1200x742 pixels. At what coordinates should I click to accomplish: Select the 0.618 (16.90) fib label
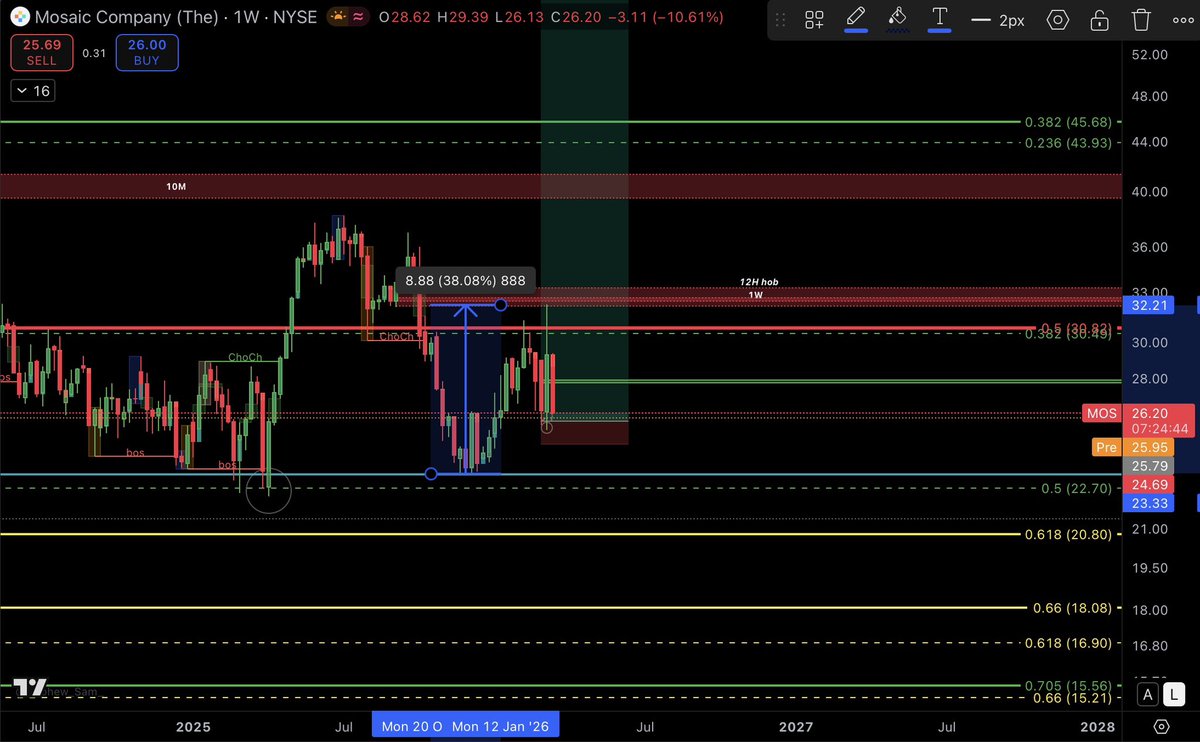coord(1068,644)
